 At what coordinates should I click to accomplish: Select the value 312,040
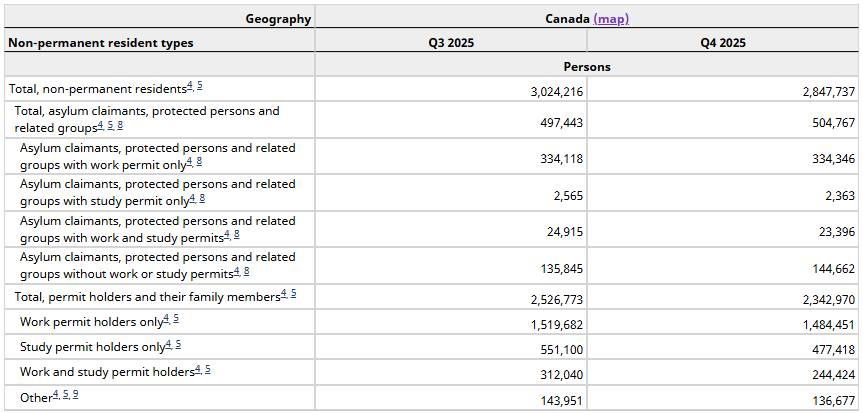click(561, 374)
